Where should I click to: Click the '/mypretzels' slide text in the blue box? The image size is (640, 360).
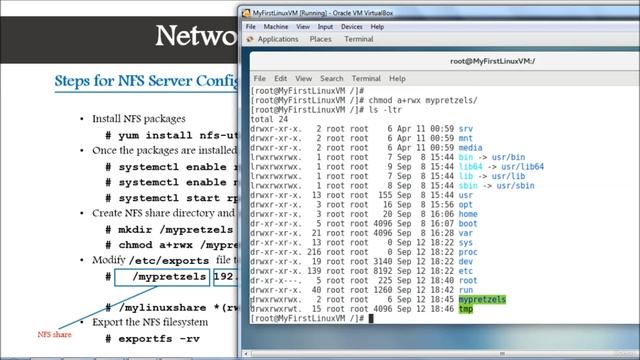[169, 277]
